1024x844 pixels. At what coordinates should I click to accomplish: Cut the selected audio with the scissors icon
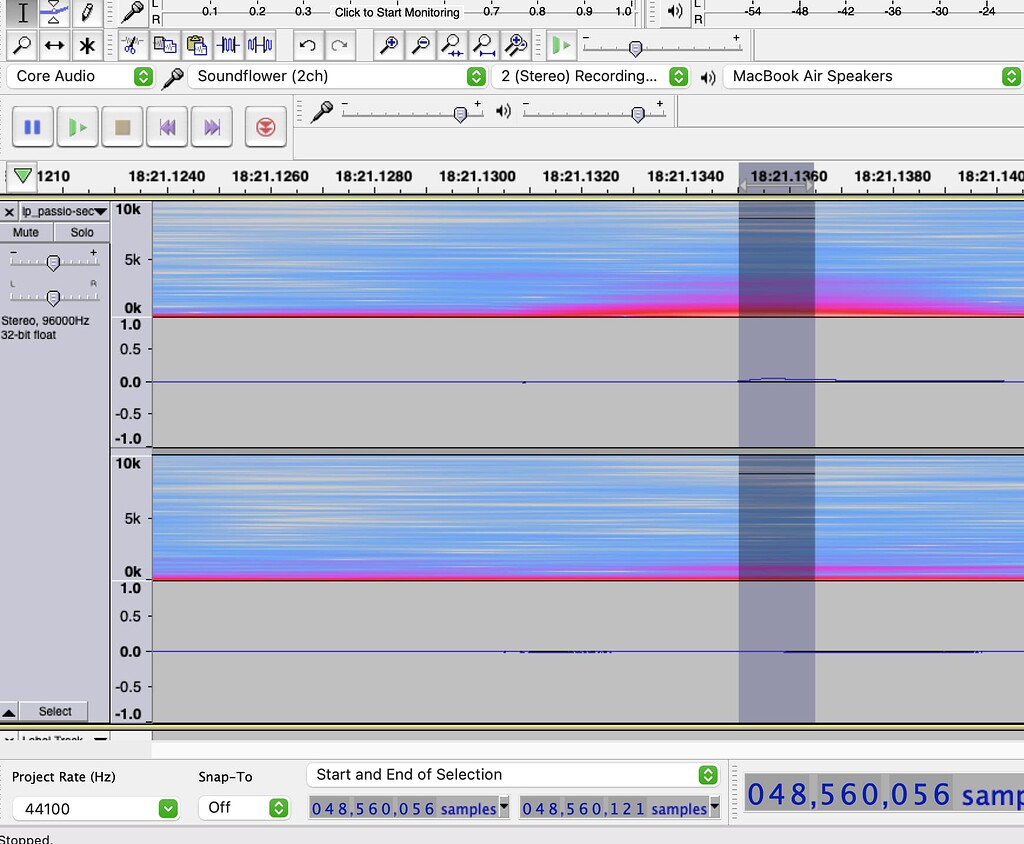pos(135,46)
